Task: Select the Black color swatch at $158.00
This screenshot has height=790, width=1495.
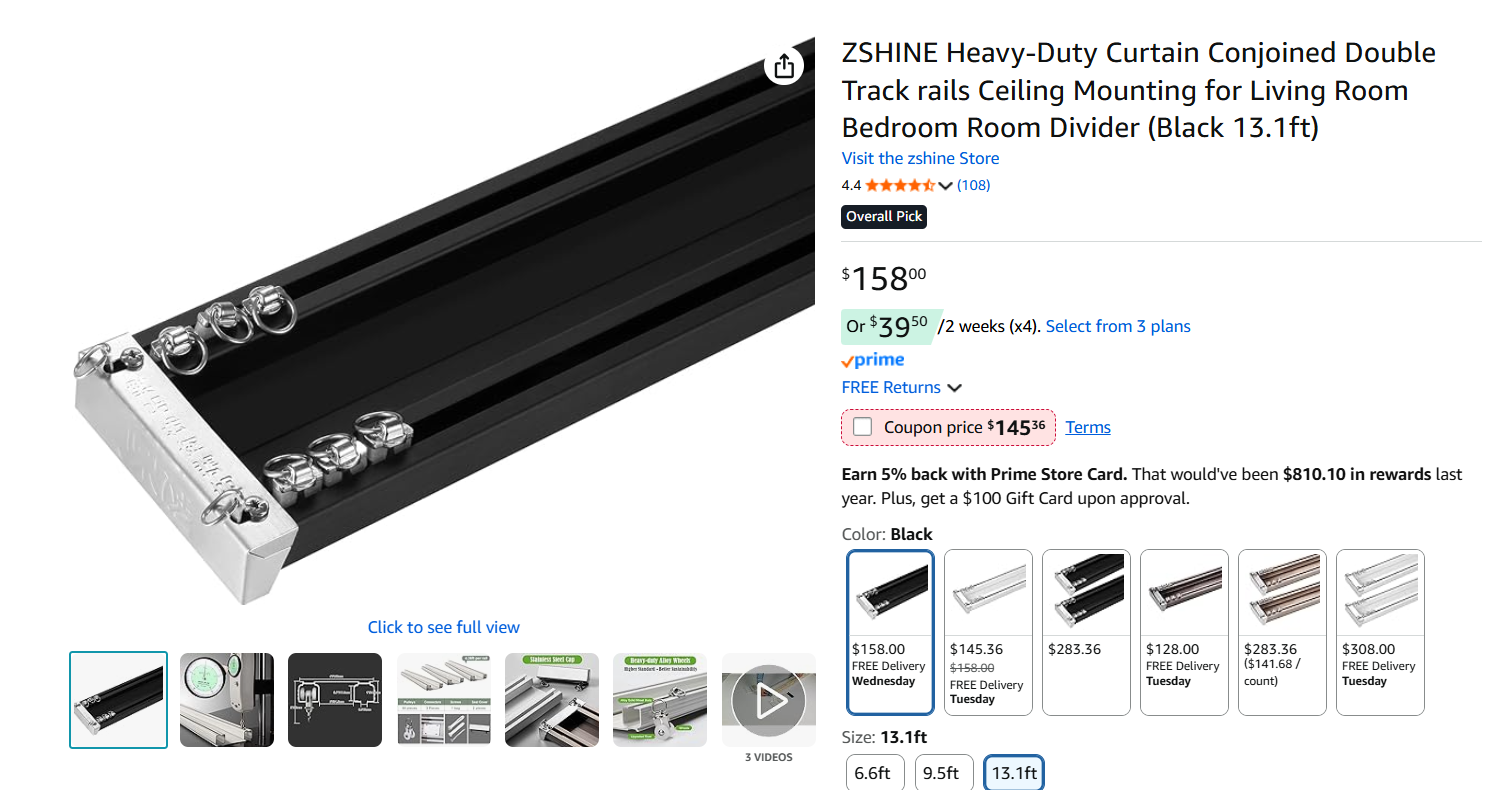Action: tap(890, 632)
